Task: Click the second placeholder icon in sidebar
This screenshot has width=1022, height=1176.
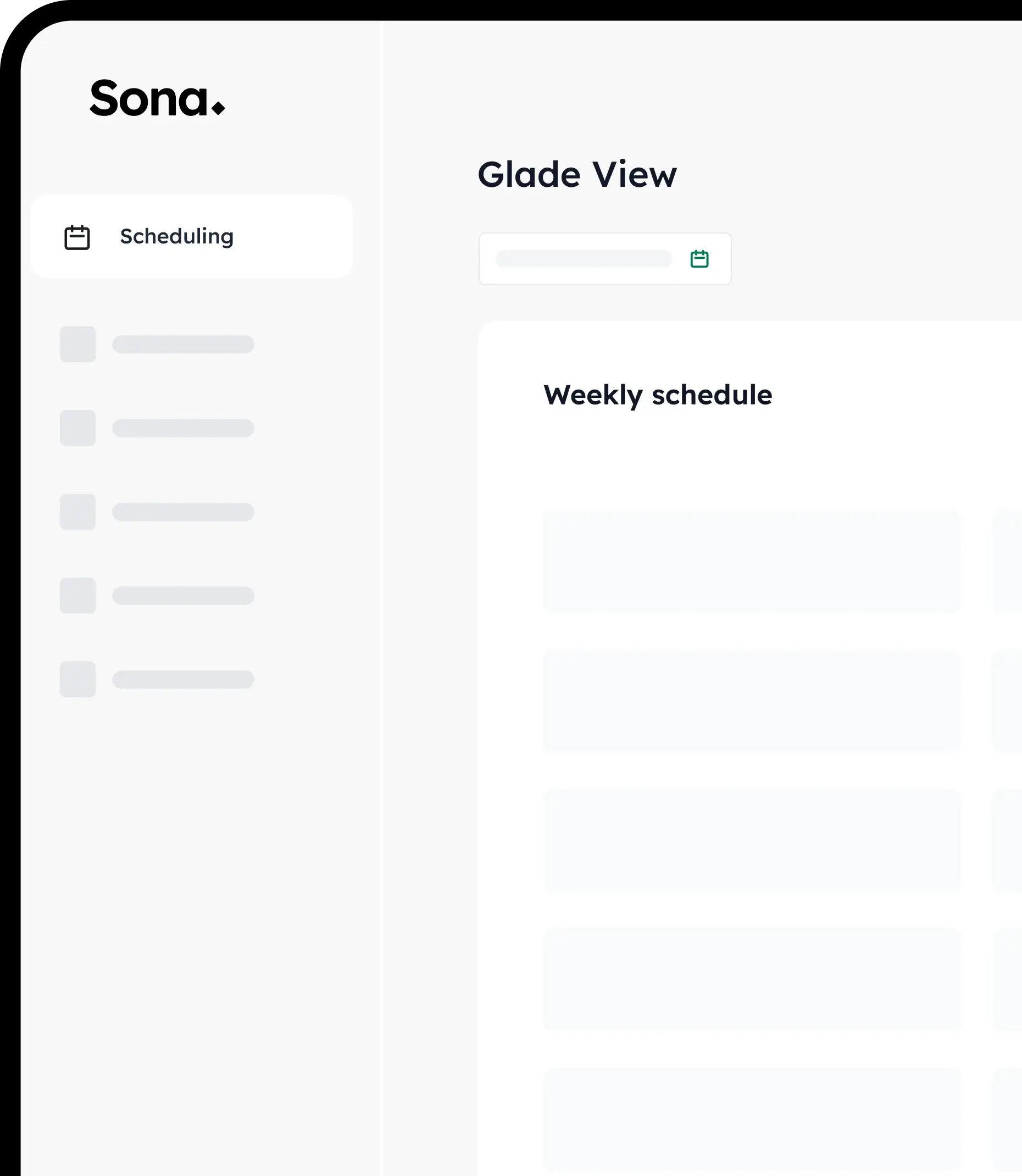Action: [77, 428]
